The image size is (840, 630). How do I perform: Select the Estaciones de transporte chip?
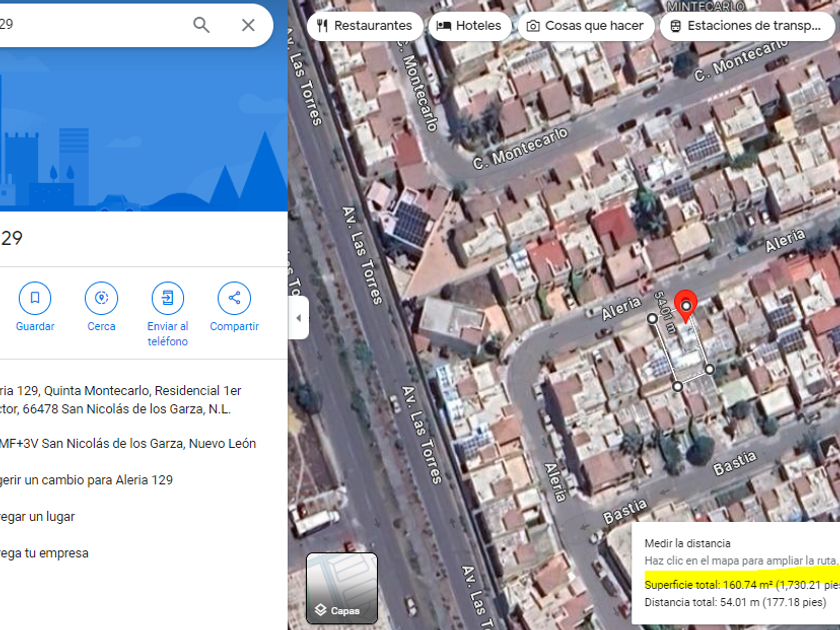pos(749,26)
